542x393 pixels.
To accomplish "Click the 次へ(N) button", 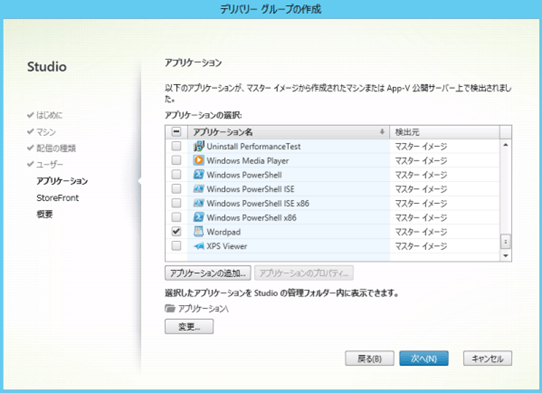I will [x=424, y=358].
